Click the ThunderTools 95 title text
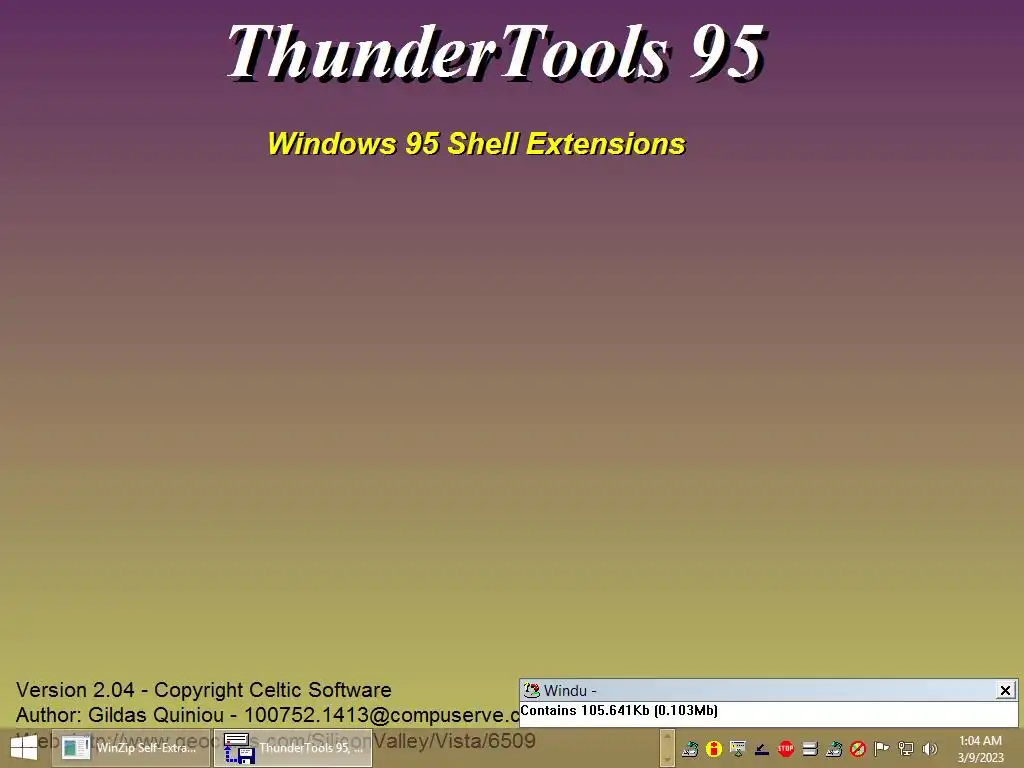1024x768 pixels. click(x=496, y=52)
